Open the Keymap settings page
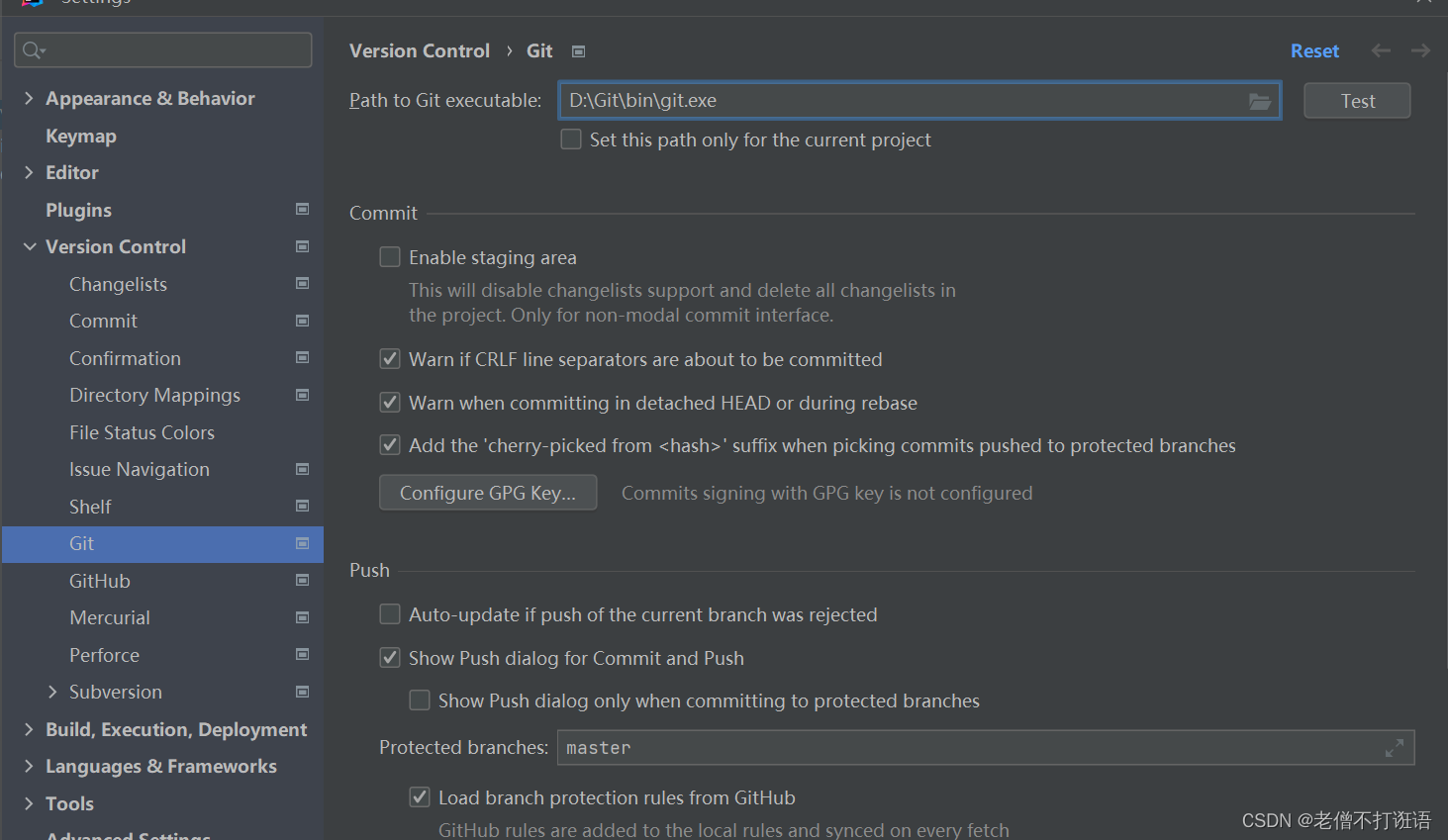 pyautogui.click(x=81, y=136)
